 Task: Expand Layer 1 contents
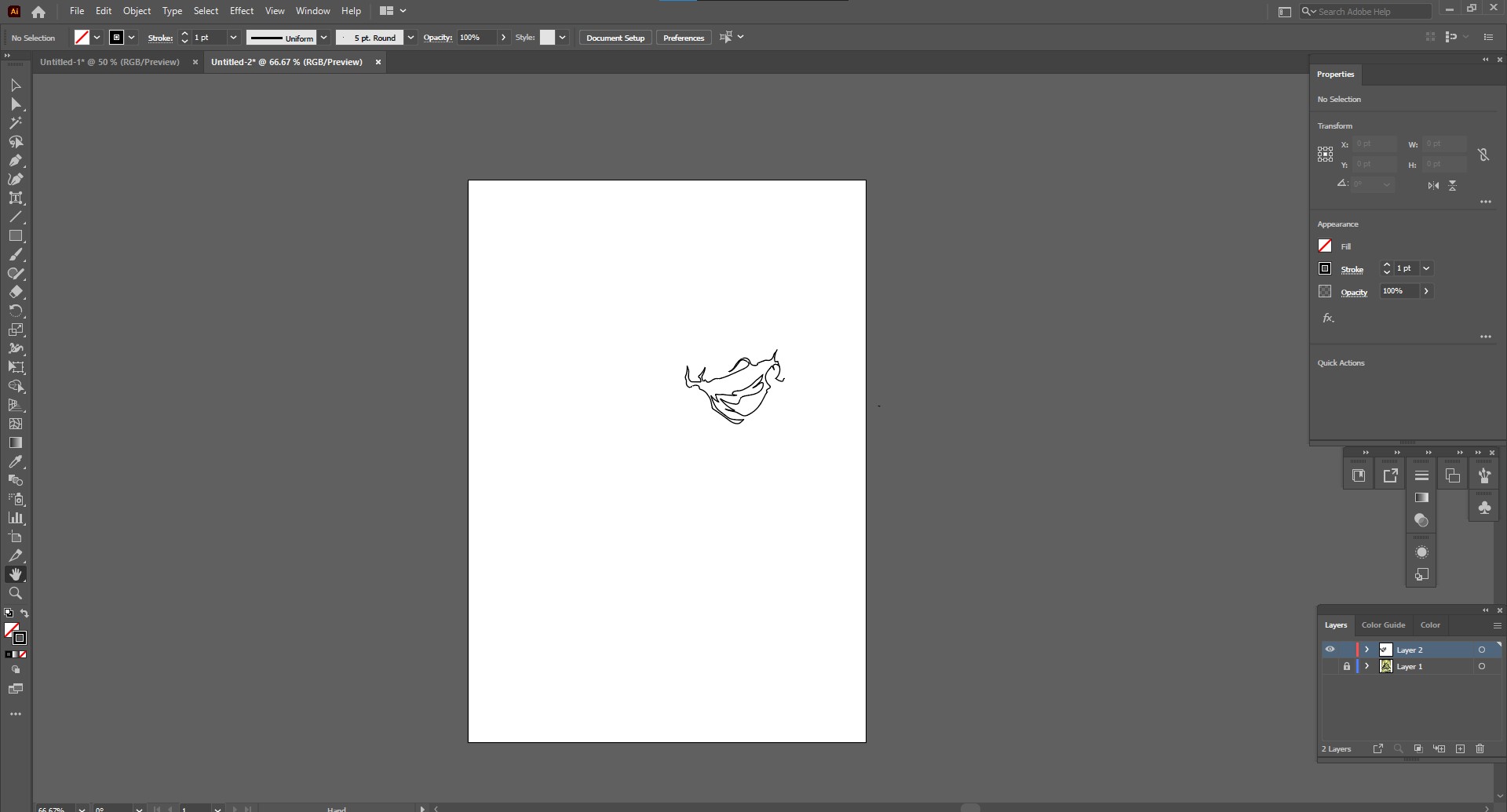pos(1367,667)
